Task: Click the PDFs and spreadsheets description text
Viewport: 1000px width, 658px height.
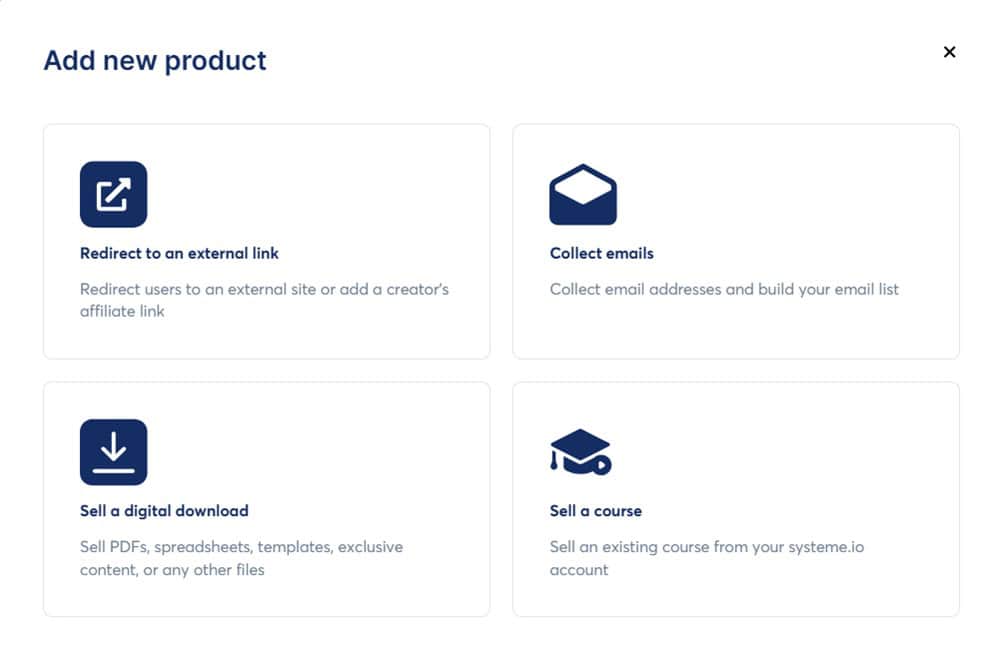Action: click(240, 558)
